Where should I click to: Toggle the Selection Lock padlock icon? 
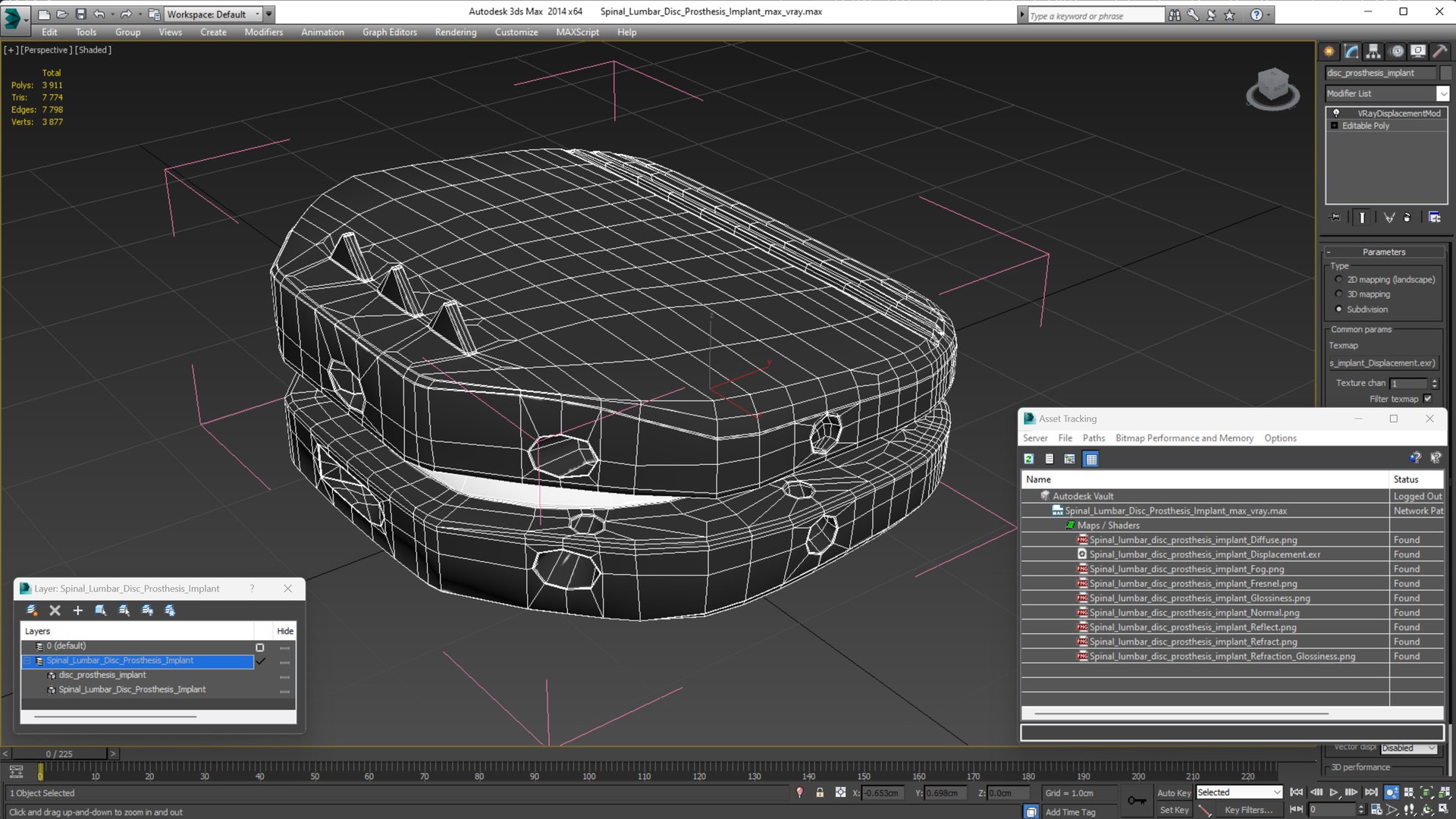pyautogui.click(x=820, y=792)
